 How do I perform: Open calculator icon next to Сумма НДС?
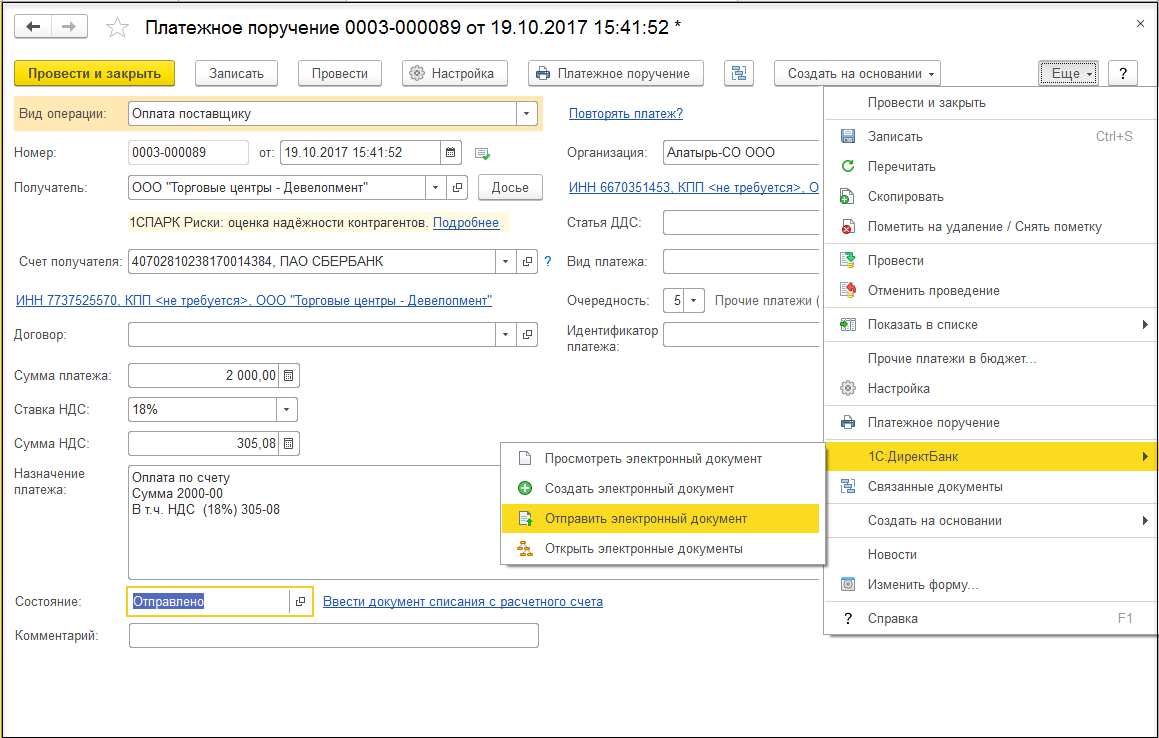point(288,443)
